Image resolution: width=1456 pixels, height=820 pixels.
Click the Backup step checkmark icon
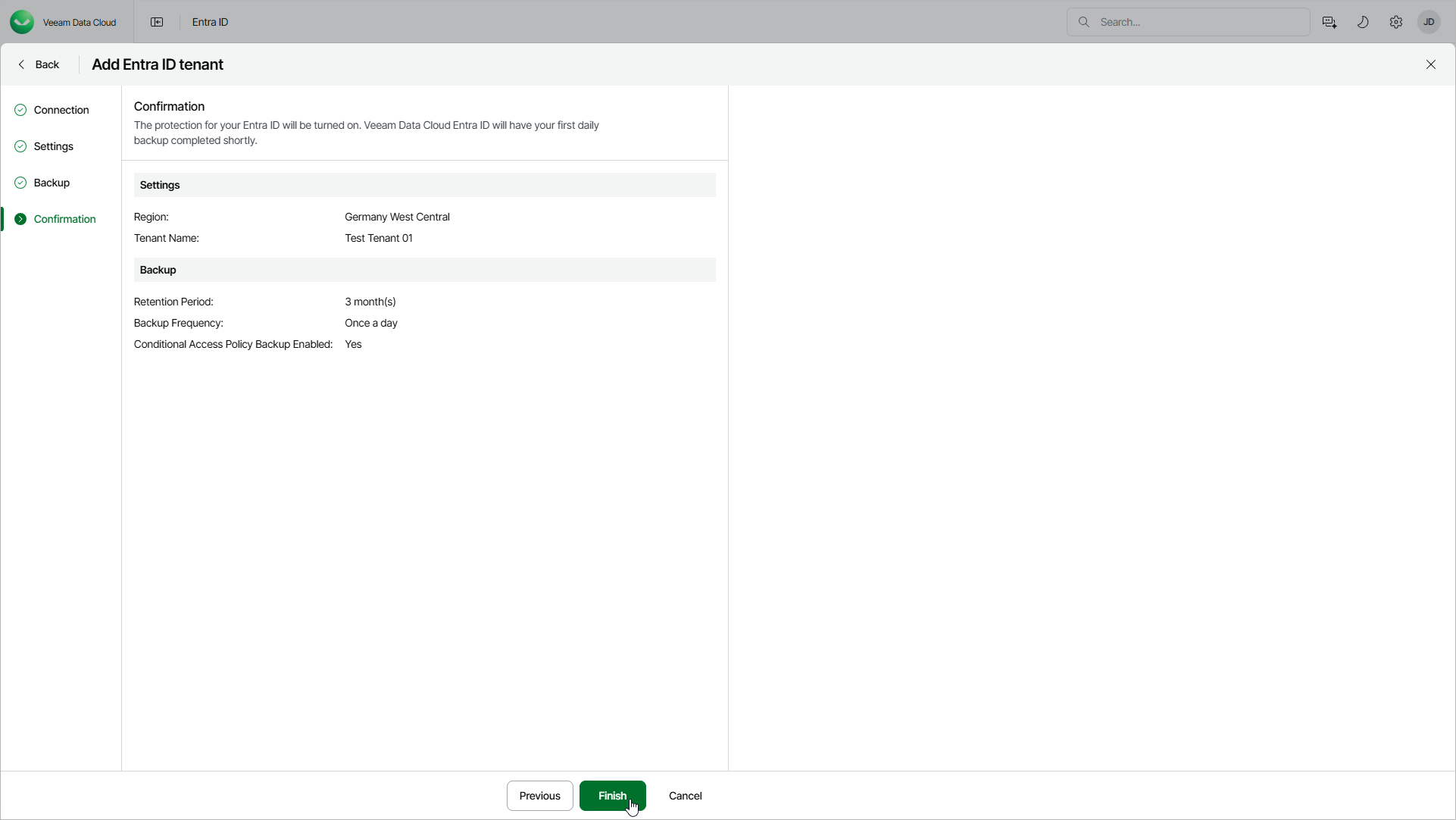[x=20, y=183]
